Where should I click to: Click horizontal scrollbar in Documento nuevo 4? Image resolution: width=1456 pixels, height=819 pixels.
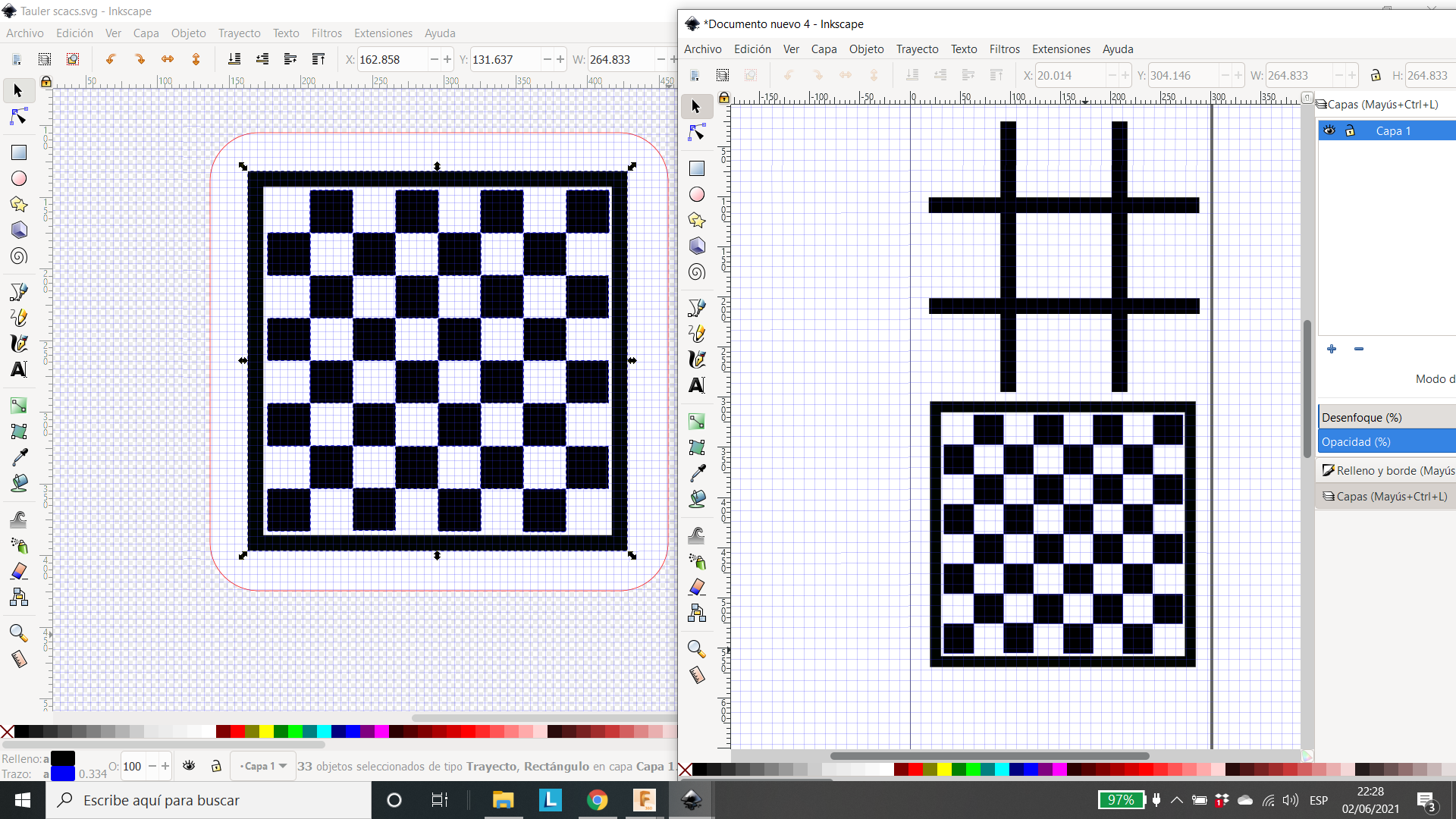[x=990, y=755]
